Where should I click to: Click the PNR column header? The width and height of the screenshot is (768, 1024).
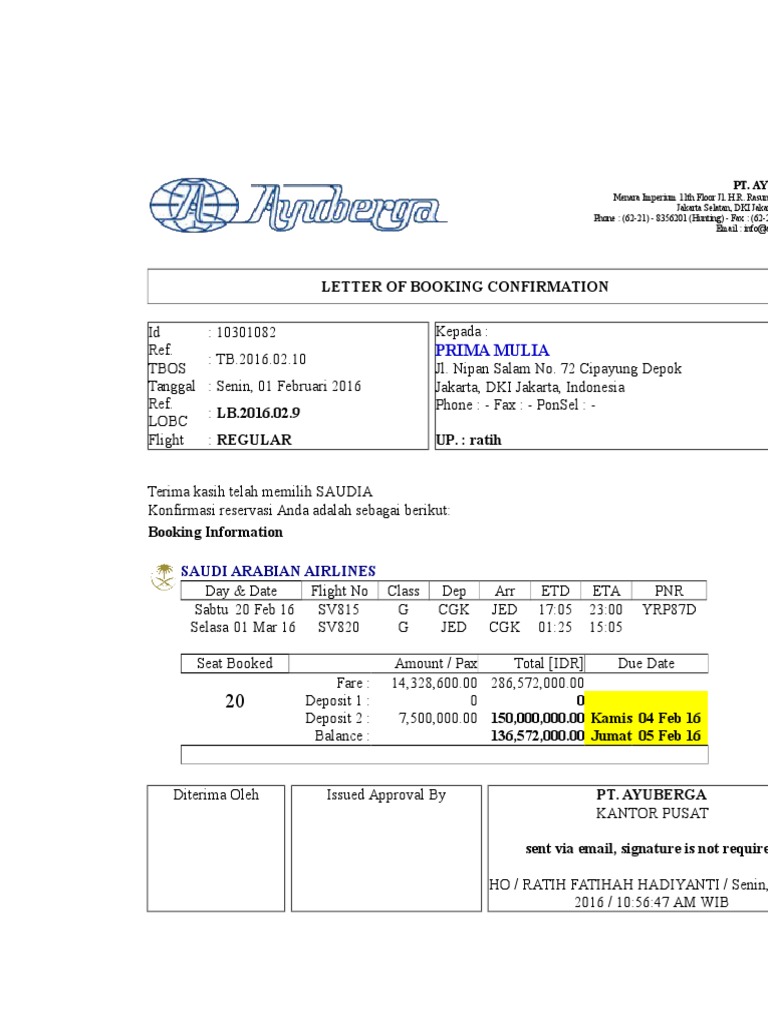(669, 590)
